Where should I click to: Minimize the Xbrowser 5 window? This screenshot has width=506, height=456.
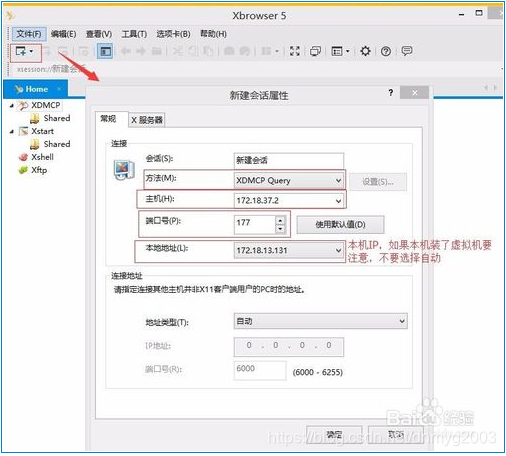pyautogui.click(x=462, y=15)
